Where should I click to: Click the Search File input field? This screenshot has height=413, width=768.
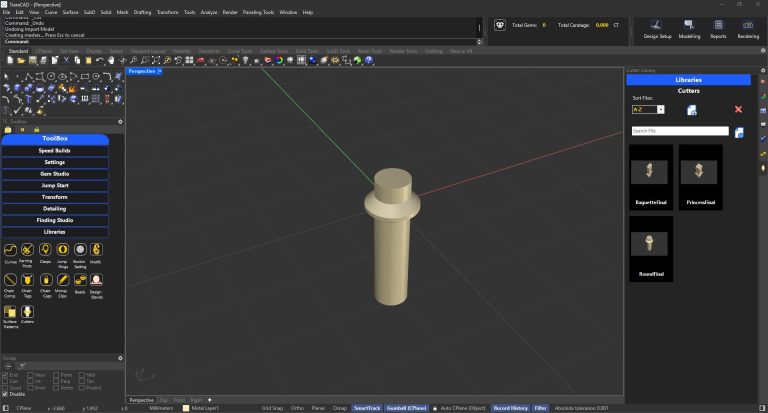679,131
